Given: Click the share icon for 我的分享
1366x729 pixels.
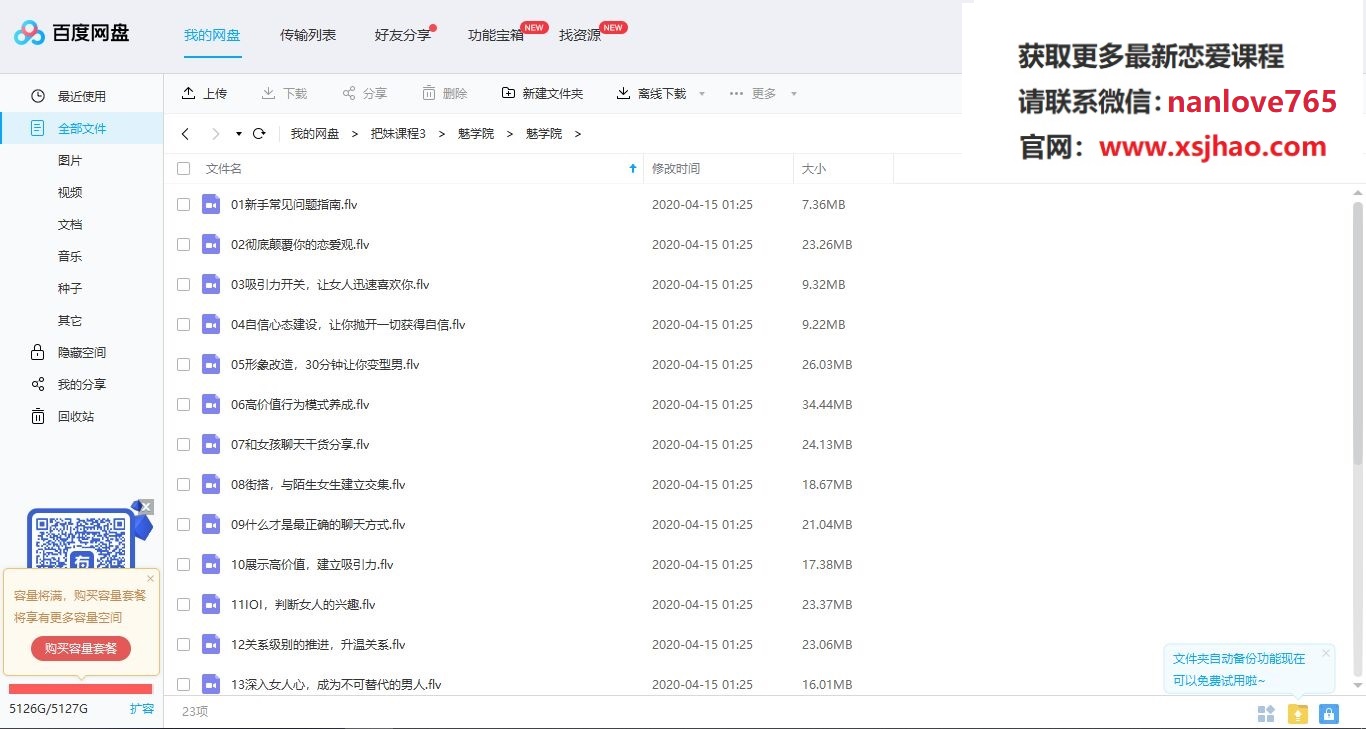Looking at the screenshot, I should tap(38, 384).
